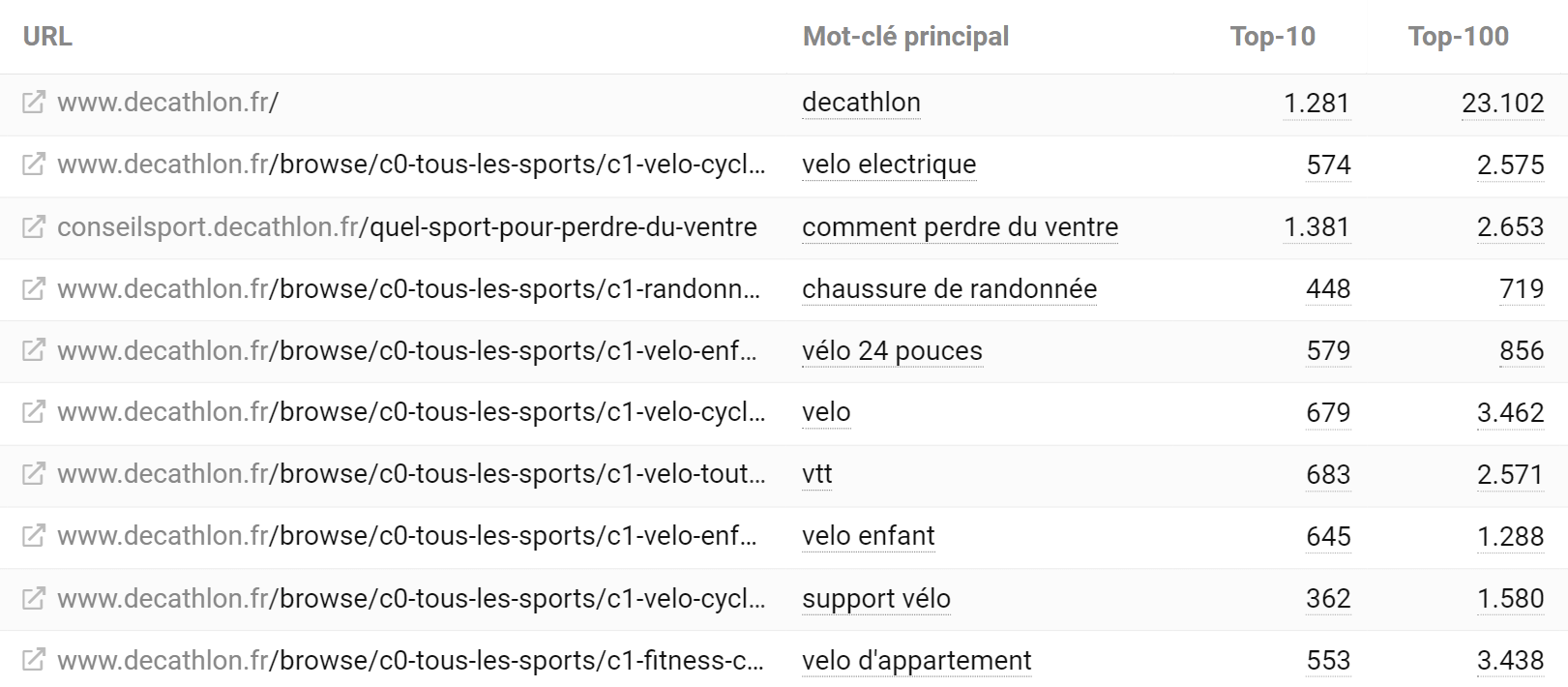The height and width of the screenshot is (687, 1568).
Task: Click external link icon in the vtt row
Action: click(33, 474)
